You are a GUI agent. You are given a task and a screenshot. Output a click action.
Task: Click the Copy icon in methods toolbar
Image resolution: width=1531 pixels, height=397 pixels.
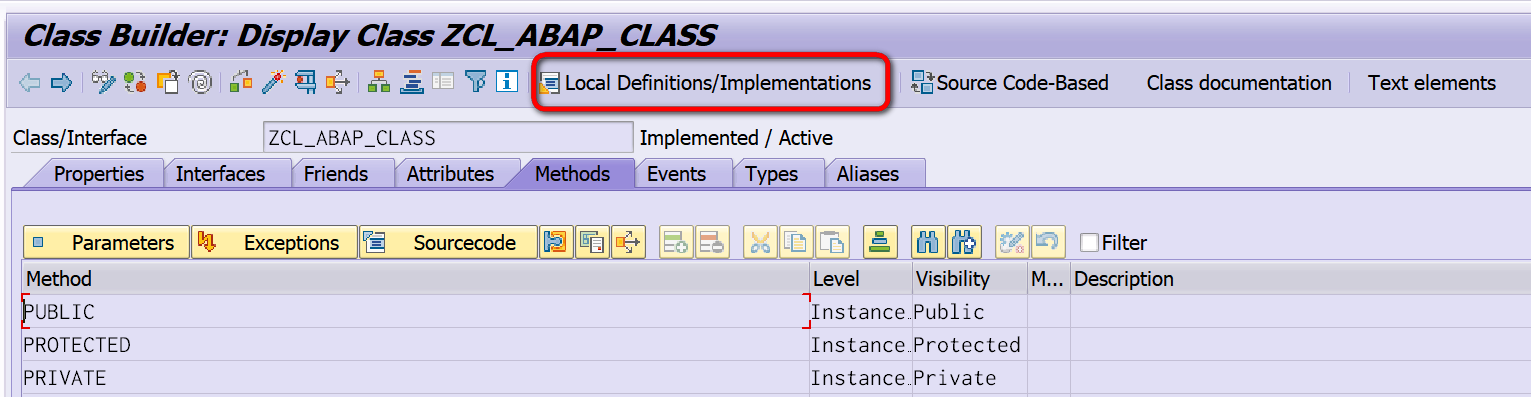pos(796,242)
